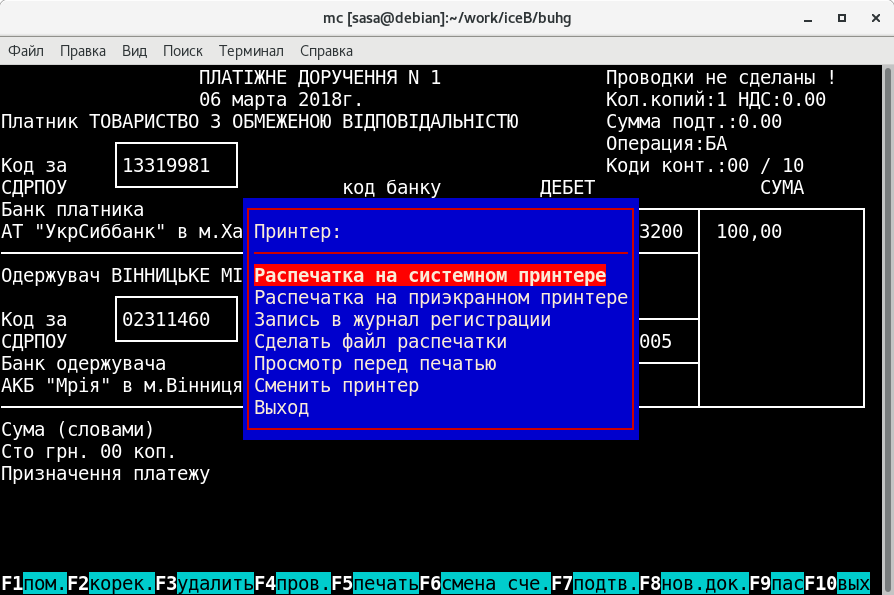Click F4 пров. function key
Screen dimensions: 894x595
point(292,584)
